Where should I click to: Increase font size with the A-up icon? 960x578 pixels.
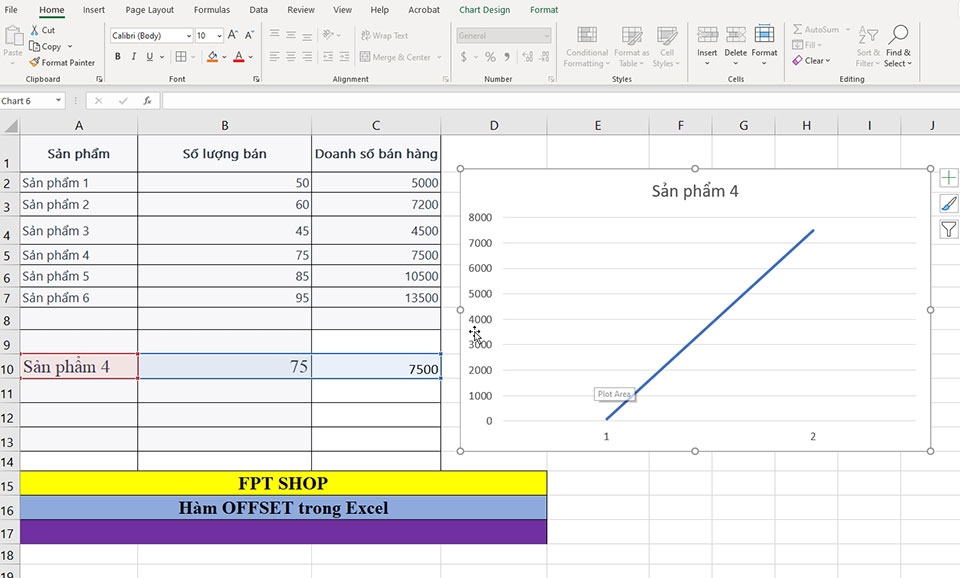[233, 36]
